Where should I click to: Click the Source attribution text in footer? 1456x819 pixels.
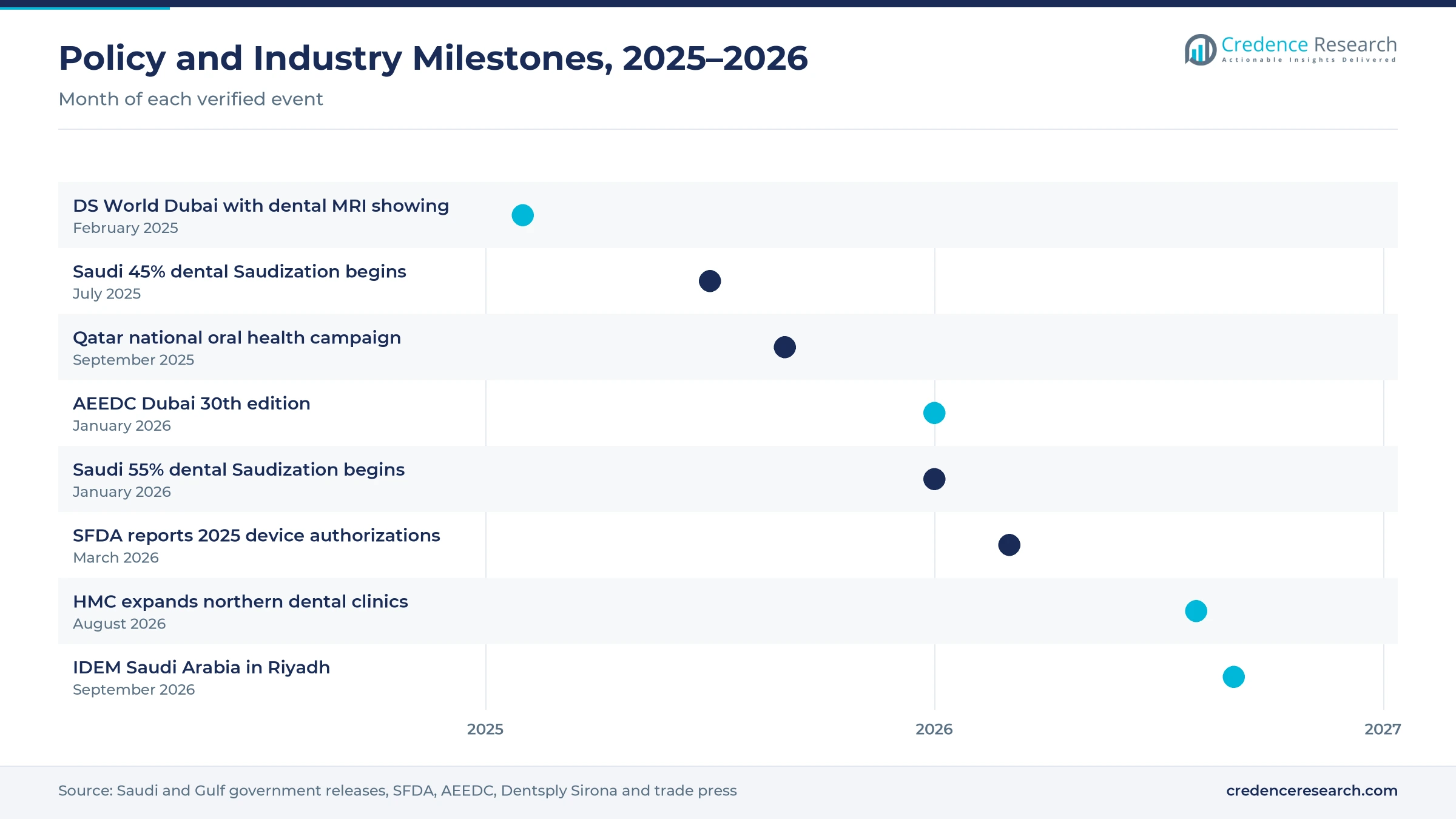pyautogui.click(x=397, y=790)
